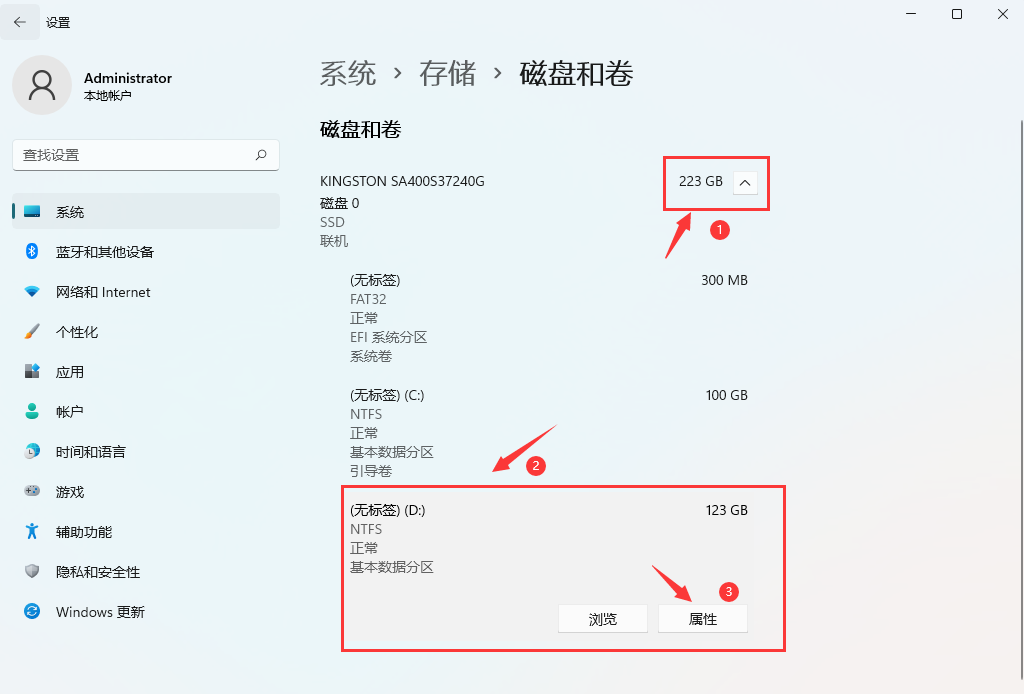Click the back arrow at top left
Viewport: 1024px width, 694px height.
coord(20,21)
